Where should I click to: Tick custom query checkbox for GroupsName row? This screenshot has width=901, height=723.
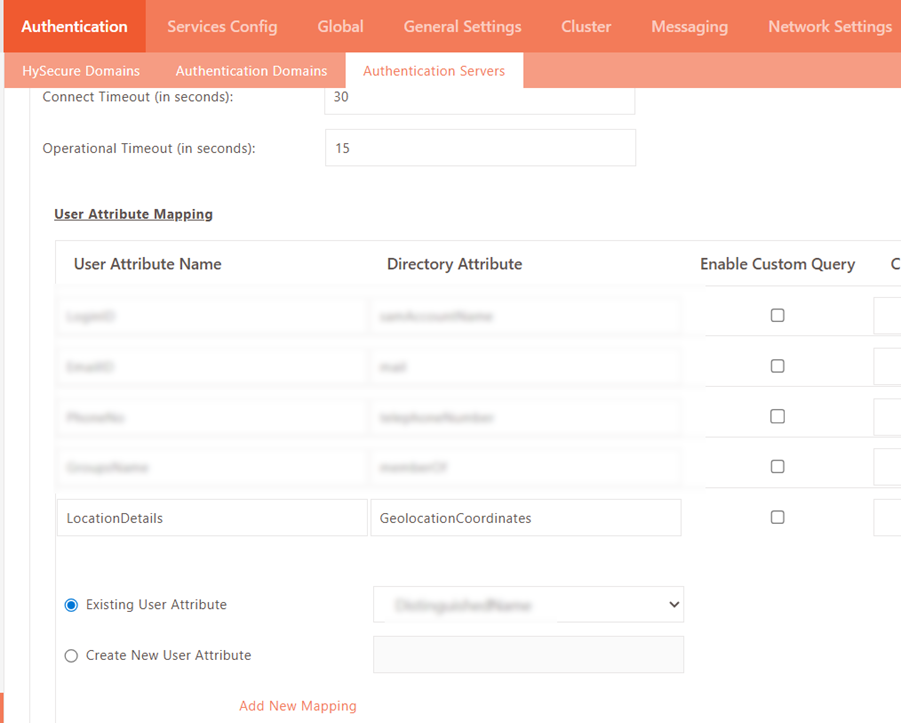click(x=777, y=466)
